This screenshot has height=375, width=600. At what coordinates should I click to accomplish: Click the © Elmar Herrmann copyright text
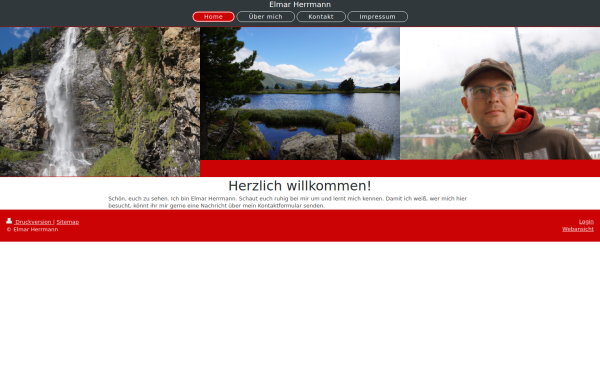32,230
